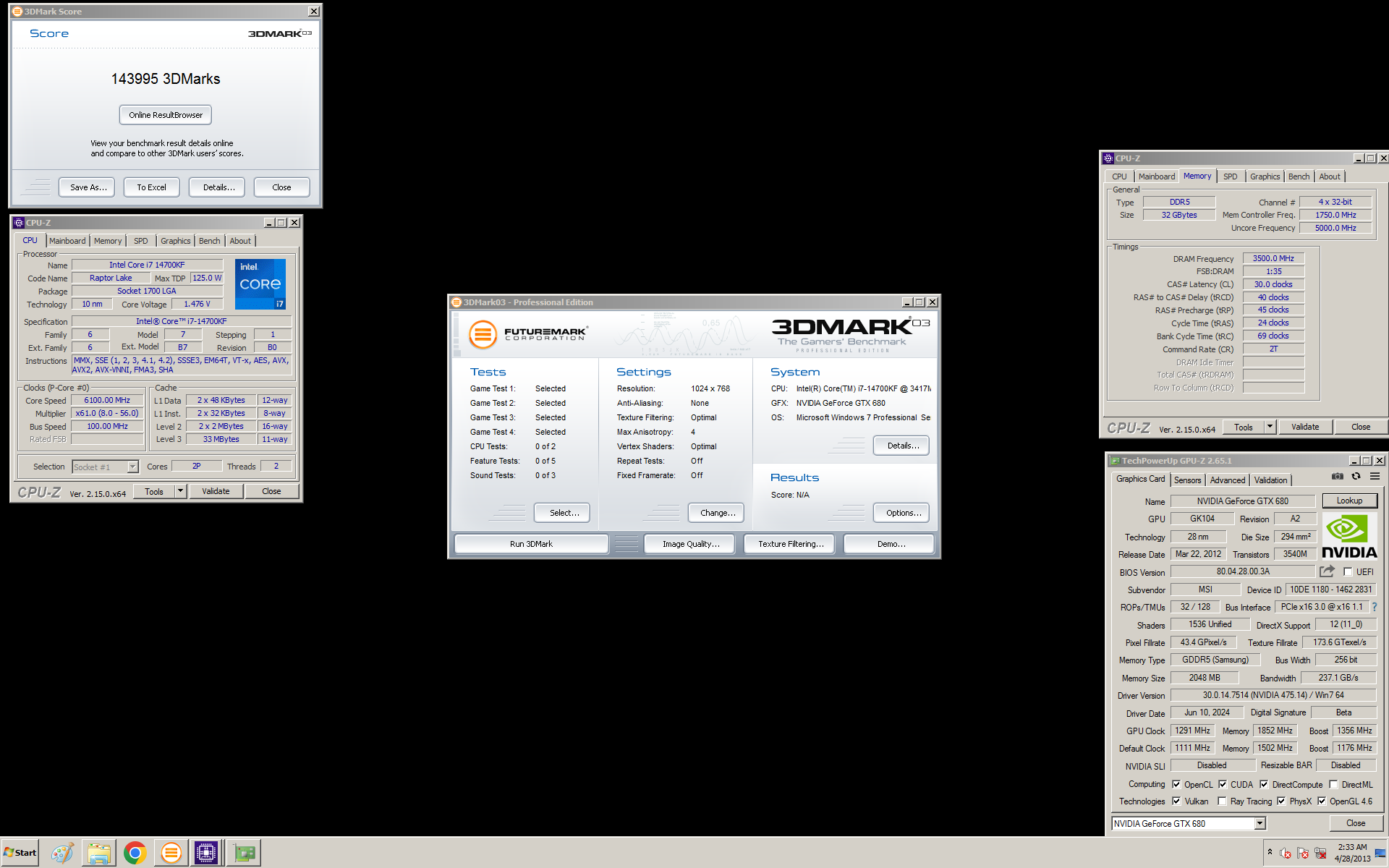
Task: Toggle the OpenGL 4.6 checkbox
Action: (x=1322, y=801)
